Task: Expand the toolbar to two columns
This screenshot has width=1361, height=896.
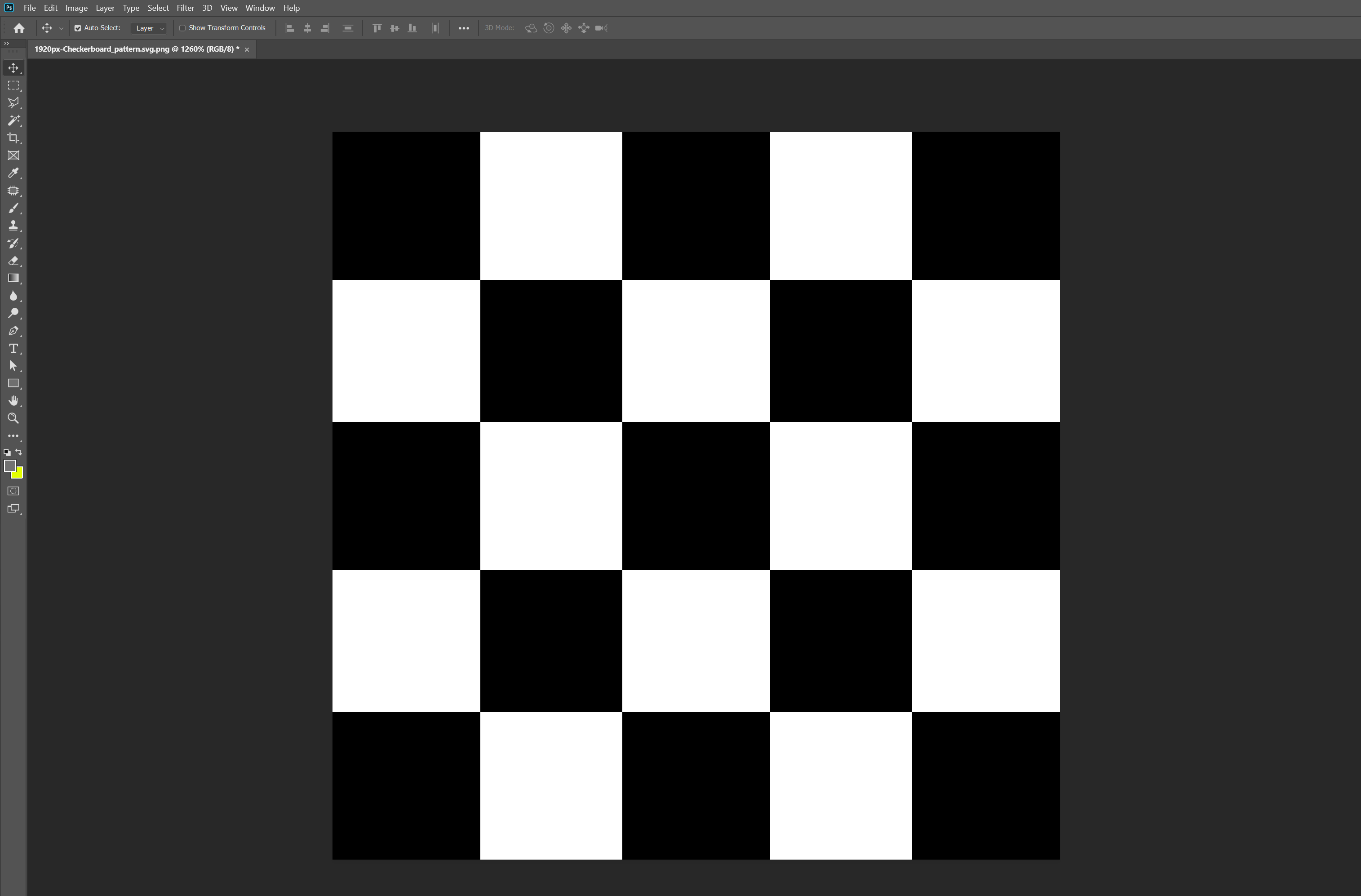Action: click(6, 44)
